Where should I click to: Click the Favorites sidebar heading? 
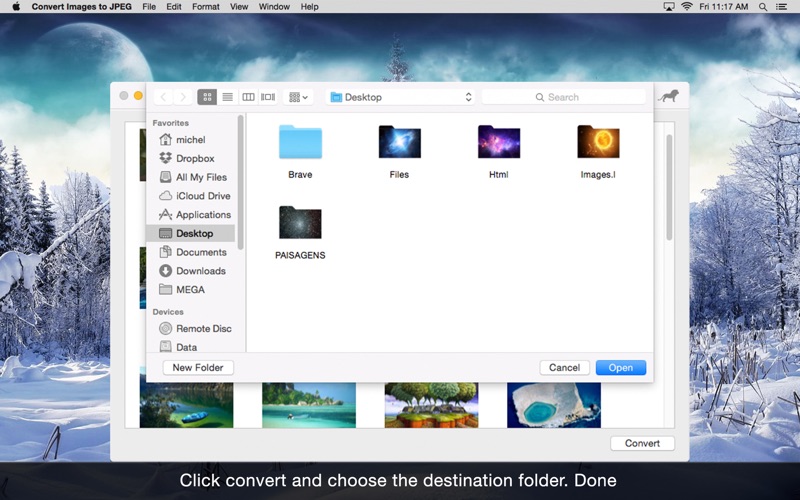170,123
